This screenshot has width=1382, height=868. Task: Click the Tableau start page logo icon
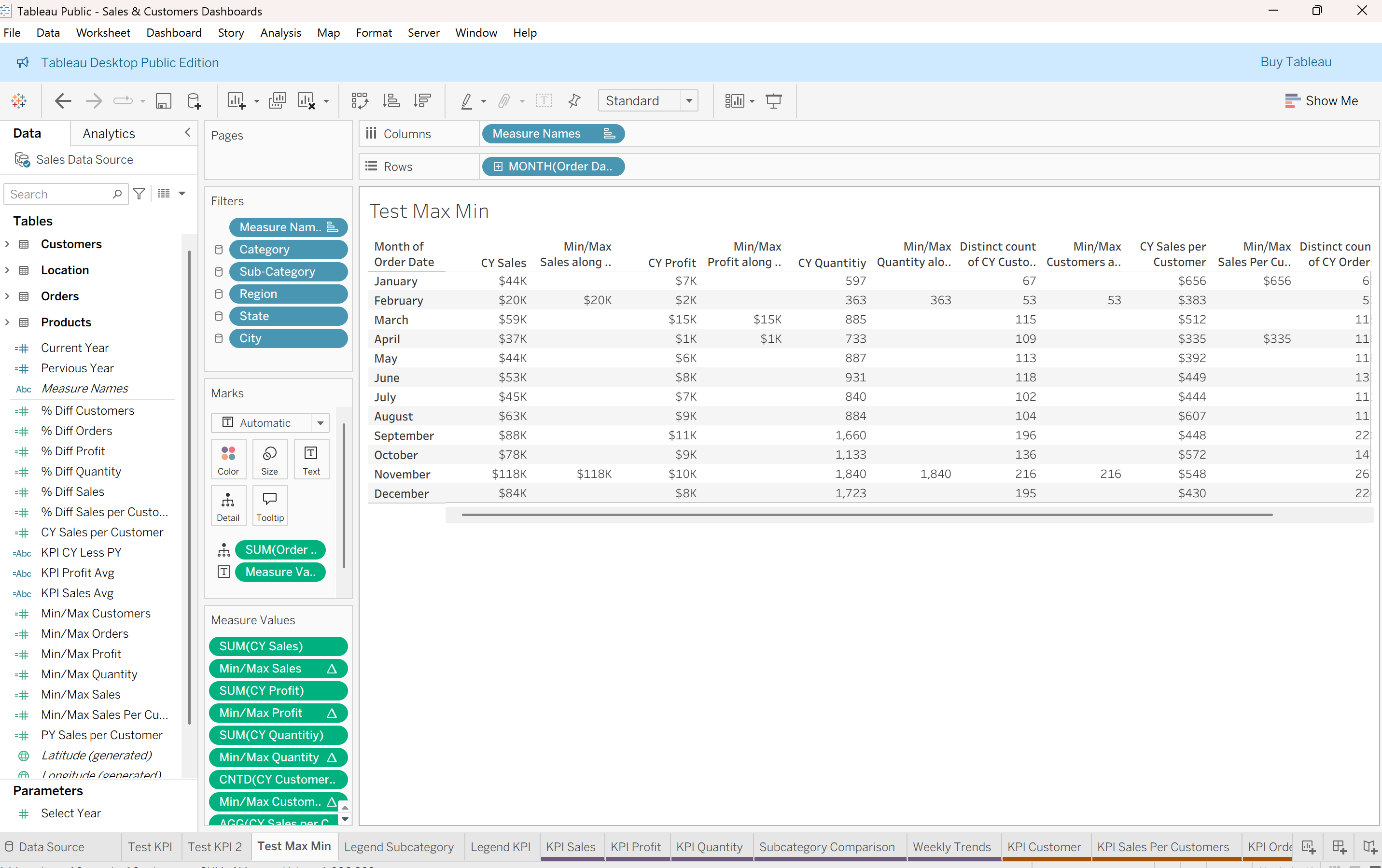coord(19,101)
